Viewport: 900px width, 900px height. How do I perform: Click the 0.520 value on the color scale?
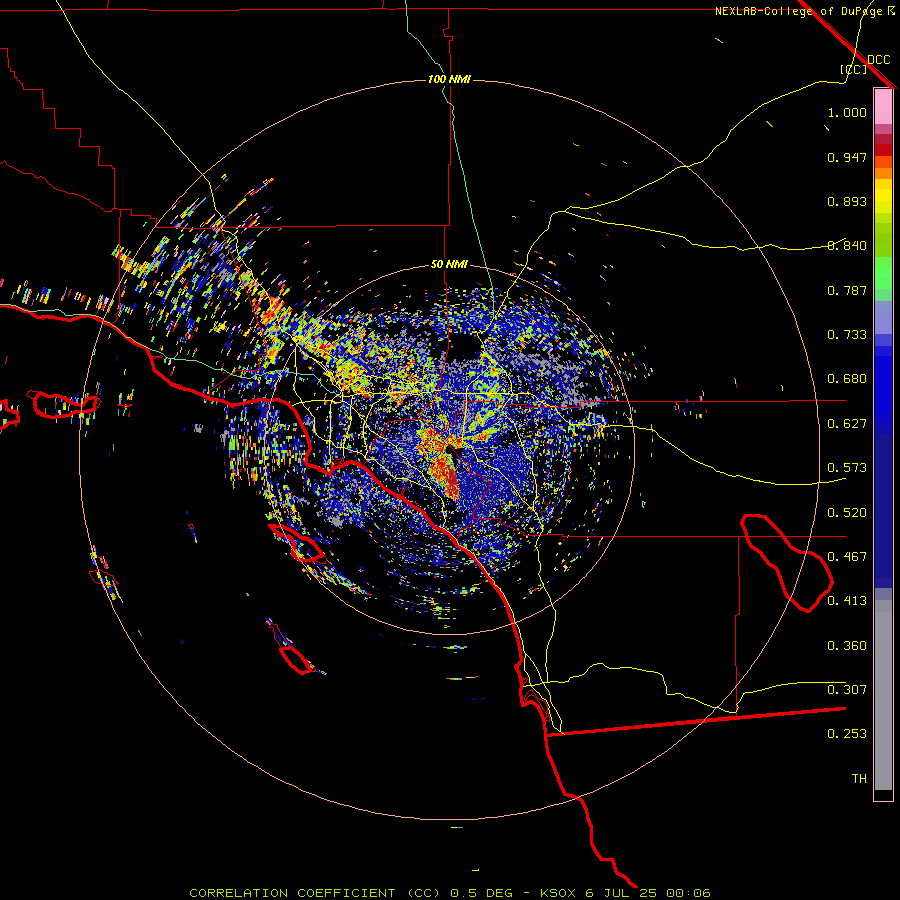click(x=847, y=513)
